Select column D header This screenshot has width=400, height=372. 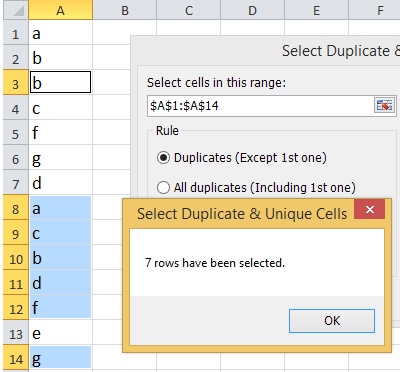tap(252, 10)
